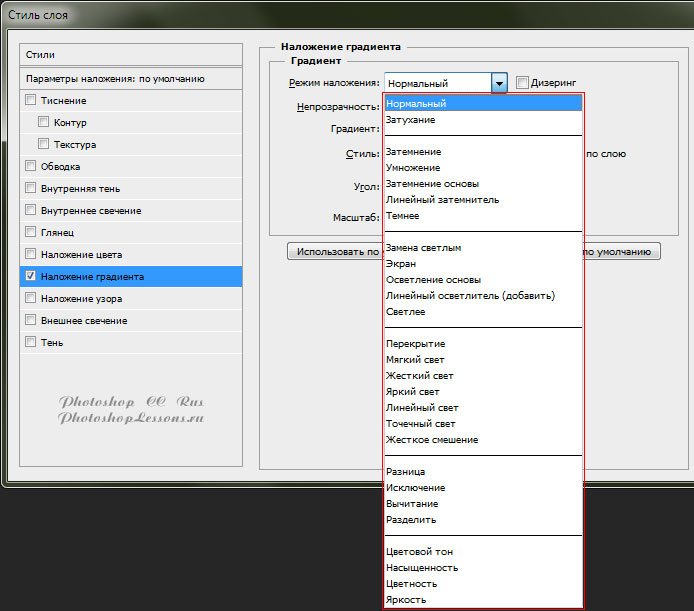694x611 pixels.
Task: Click the Нормальный blend mode combo box
Action: [438, 84]
